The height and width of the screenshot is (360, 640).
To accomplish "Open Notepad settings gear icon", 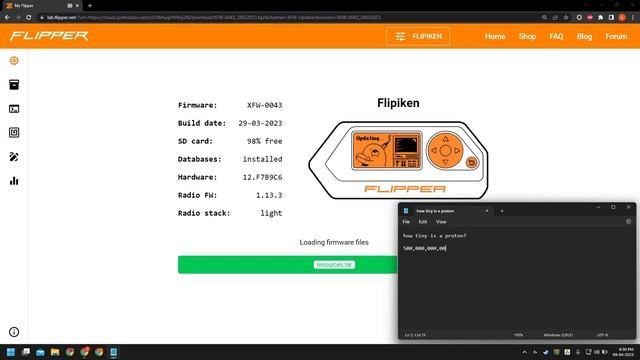I will [629, 222].
